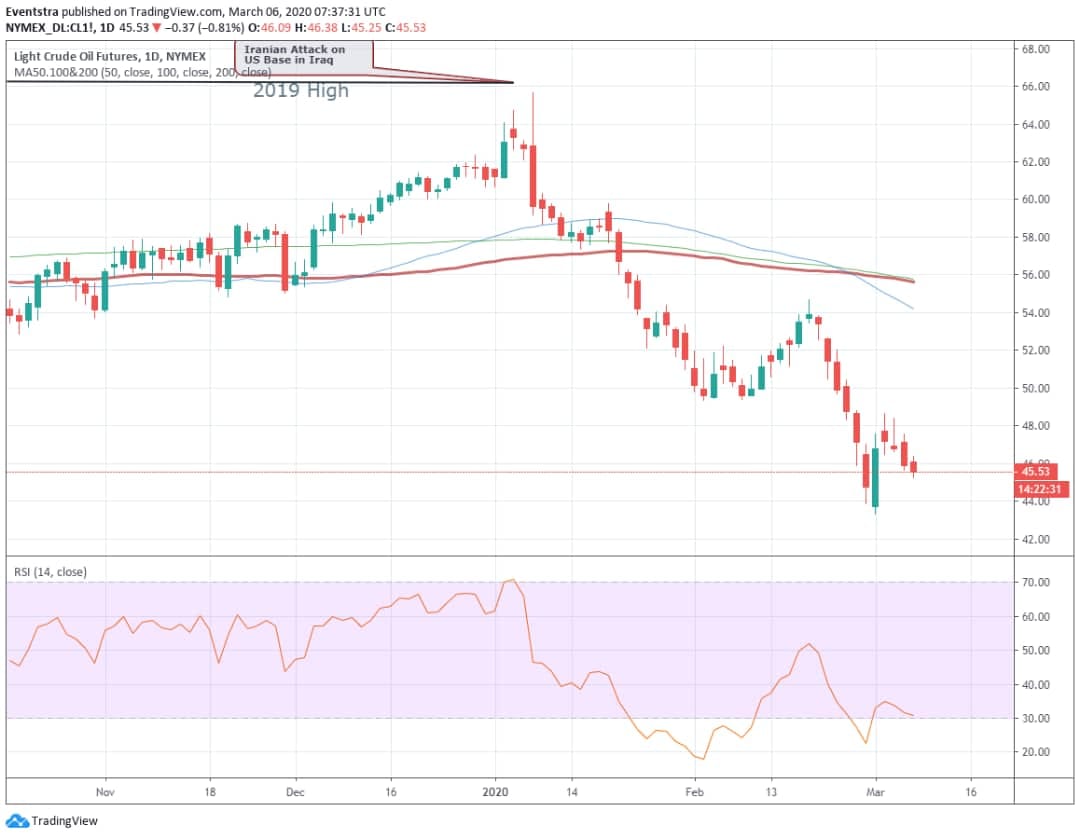
Task: Open the RSI (14, close) indicator legend
Action: tap(50, 572)
